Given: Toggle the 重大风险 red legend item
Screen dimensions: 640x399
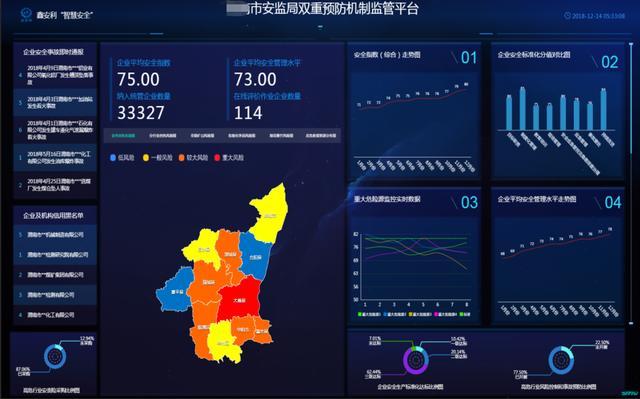Looking at the screenshot, I should tap(229, 157).
